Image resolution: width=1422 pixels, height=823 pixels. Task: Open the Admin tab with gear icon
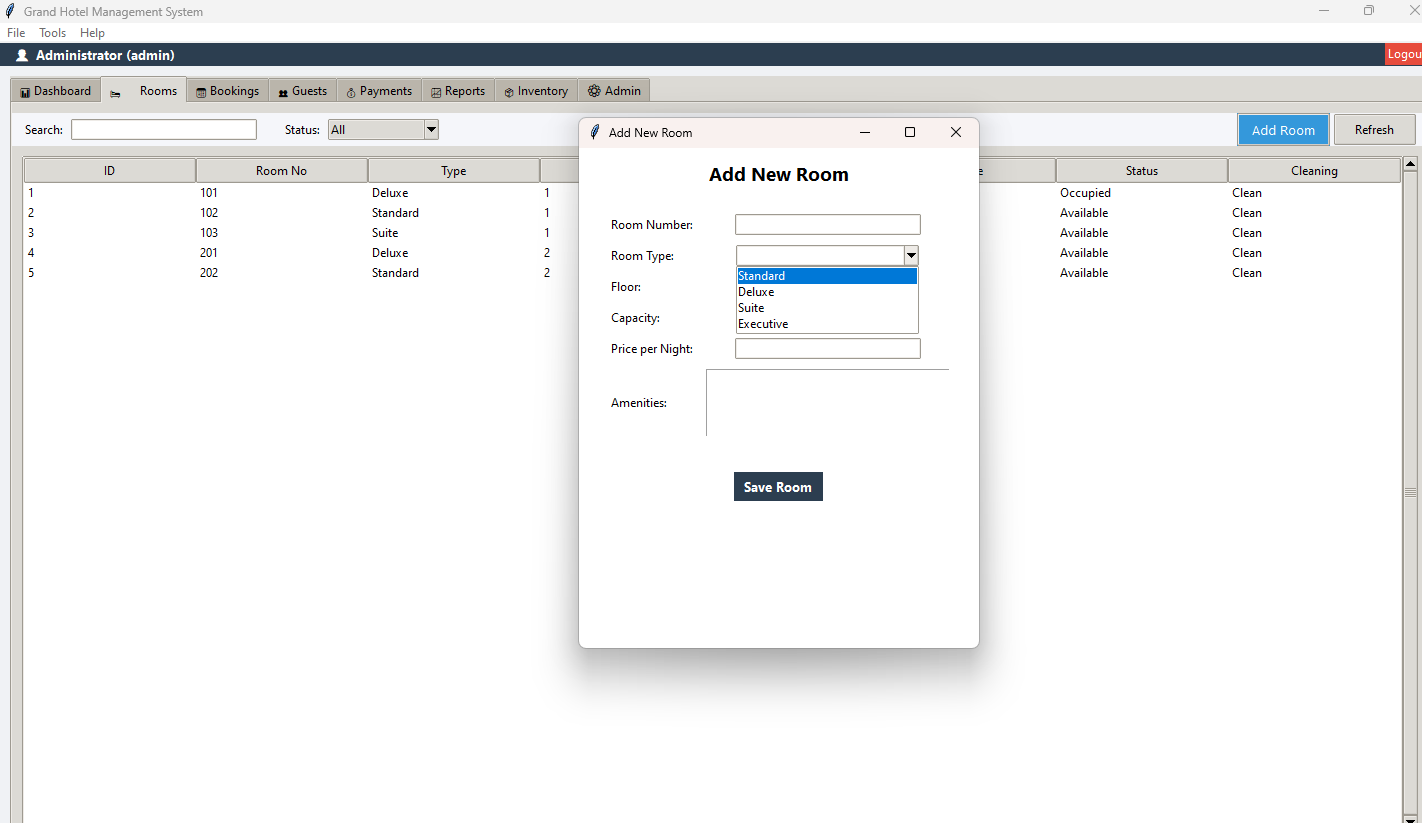pos(614,91)
